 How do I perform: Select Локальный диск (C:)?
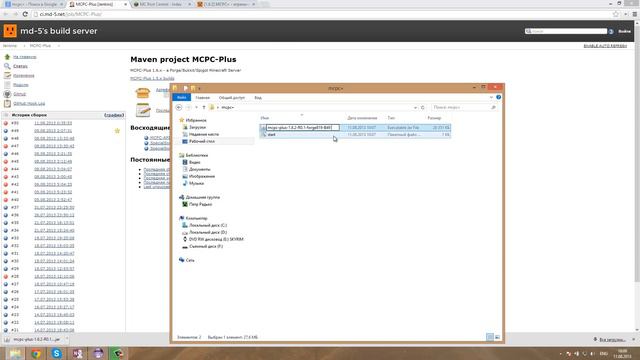click(208, 225)
